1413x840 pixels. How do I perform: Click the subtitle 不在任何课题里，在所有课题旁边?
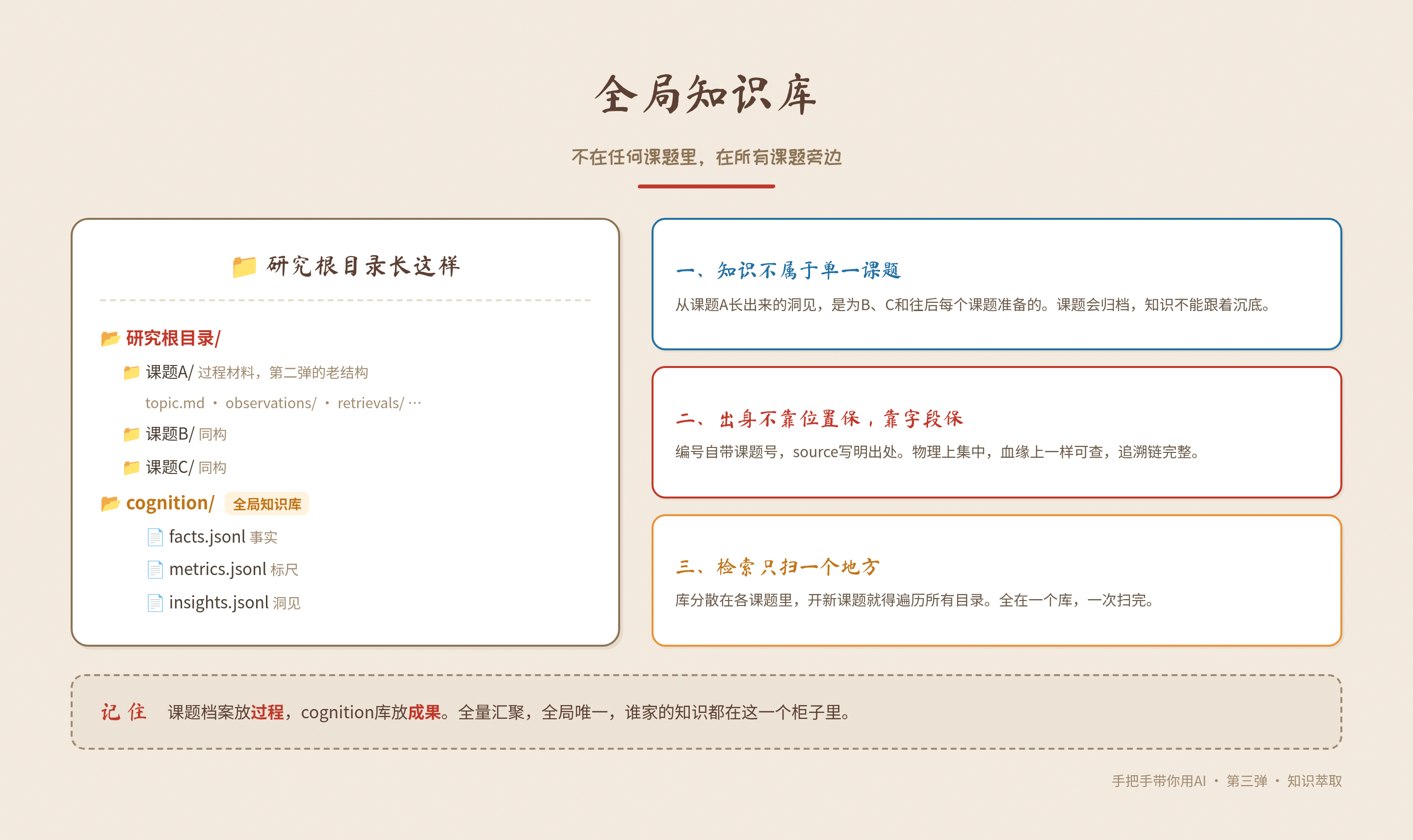tap(706, 157)
